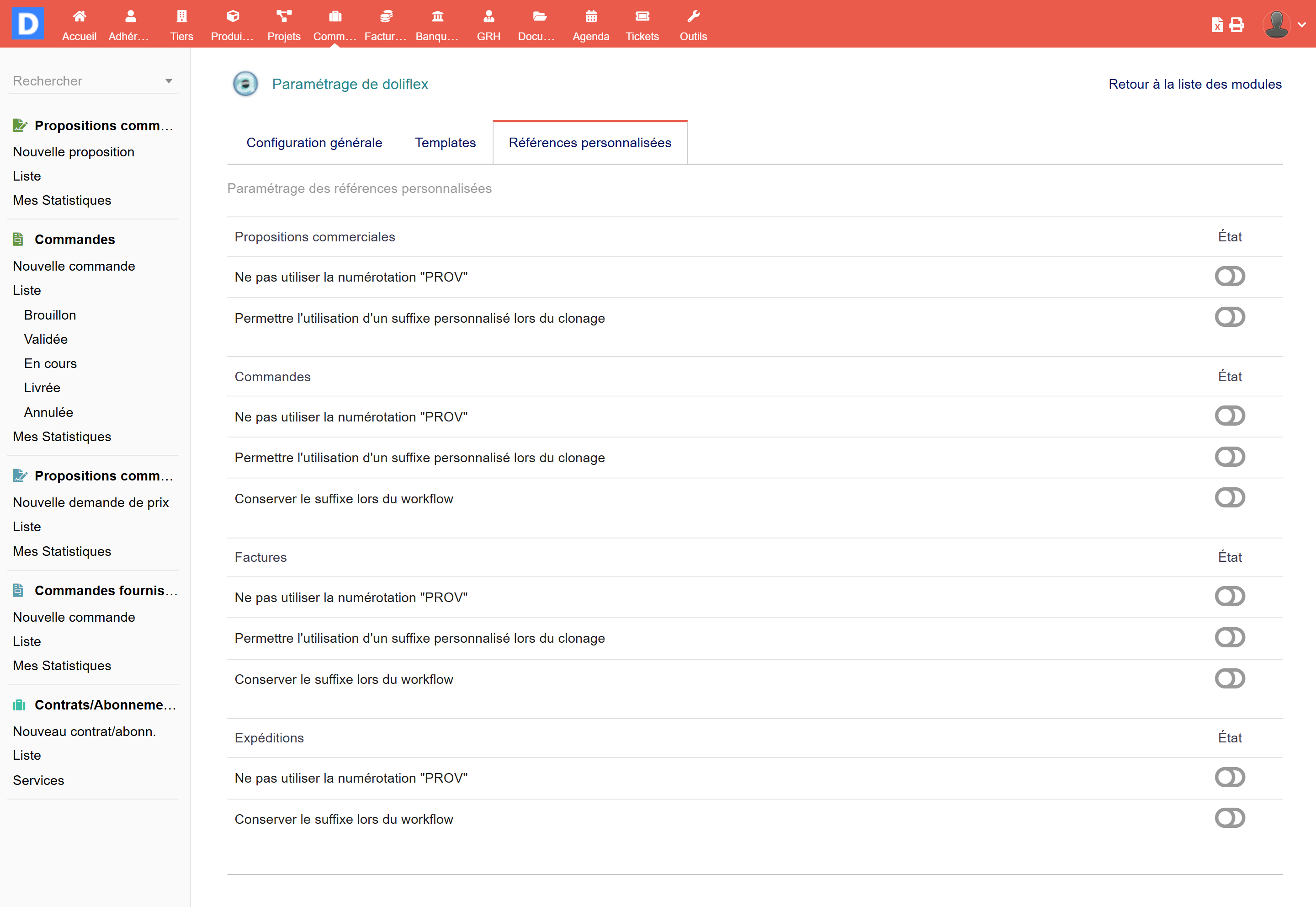Click the printer icon in header

pos(1236,25)
